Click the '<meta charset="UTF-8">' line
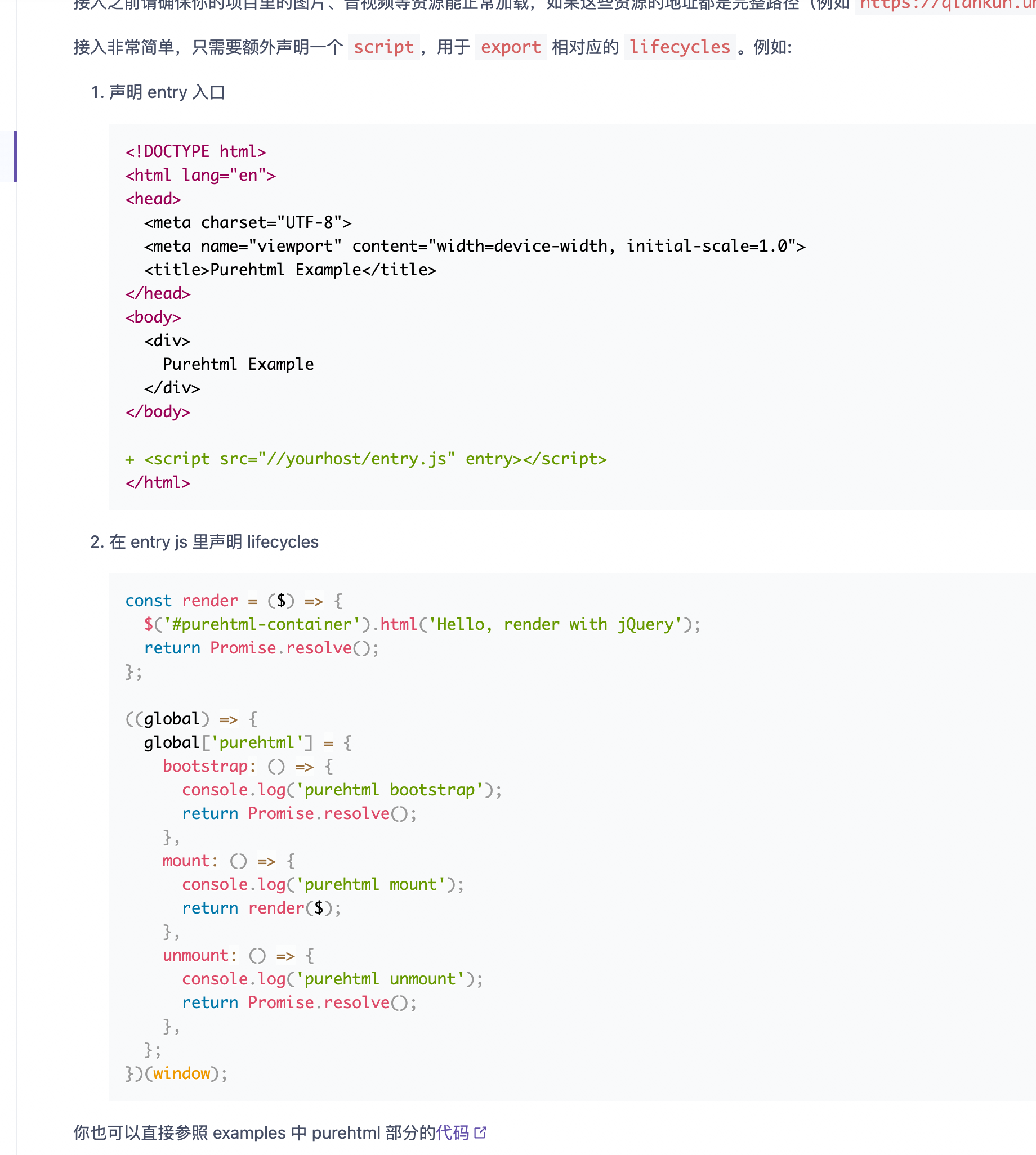 click(x=248, y=222)
